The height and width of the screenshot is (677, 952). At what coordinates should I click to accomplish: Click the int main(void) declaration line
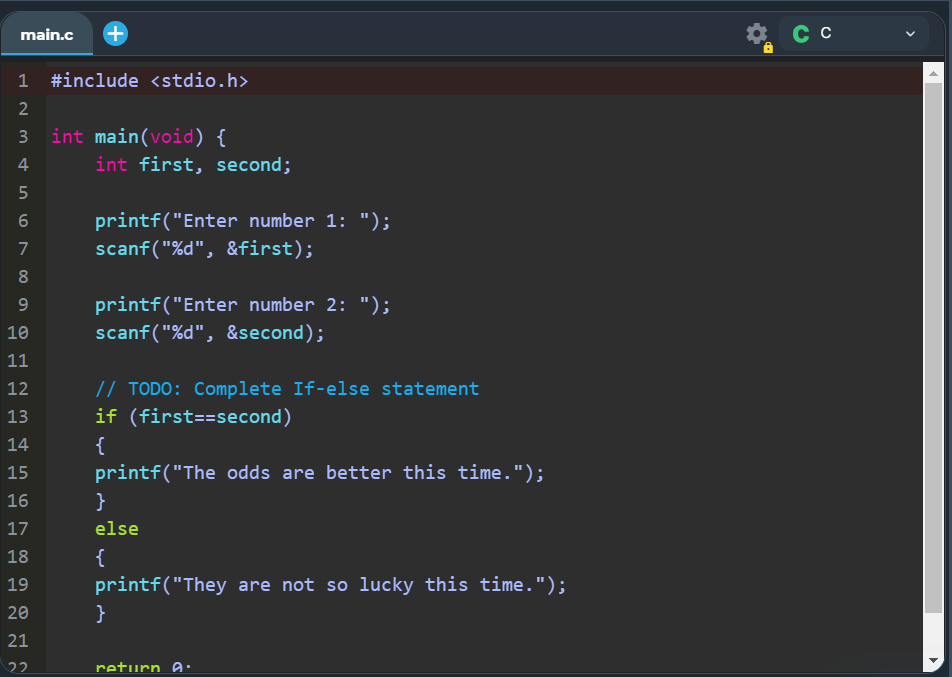[x=139, y=137]
